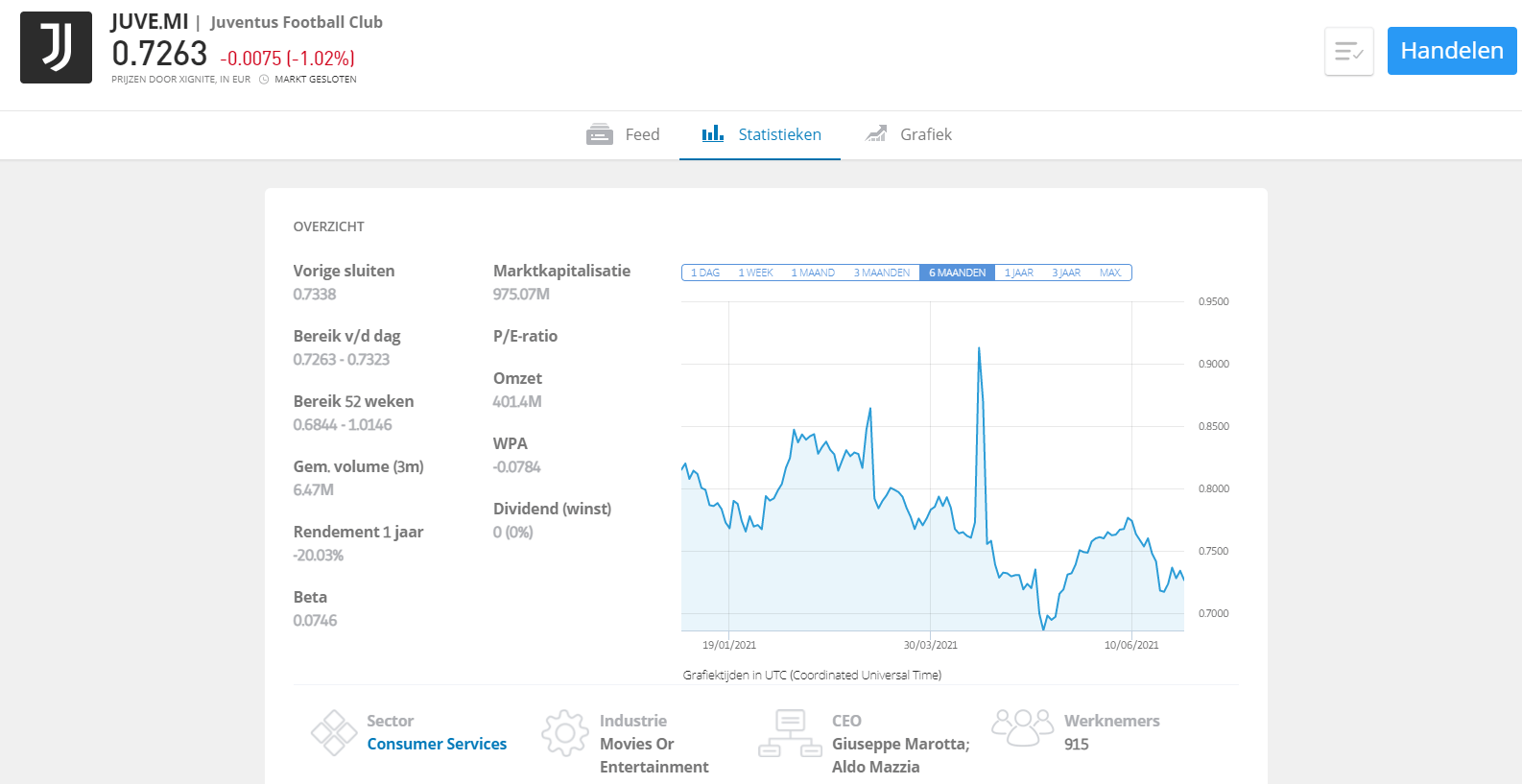Select the 6 MAANDEN chart range
This screenshot has width=1522, height=784.
957,273
